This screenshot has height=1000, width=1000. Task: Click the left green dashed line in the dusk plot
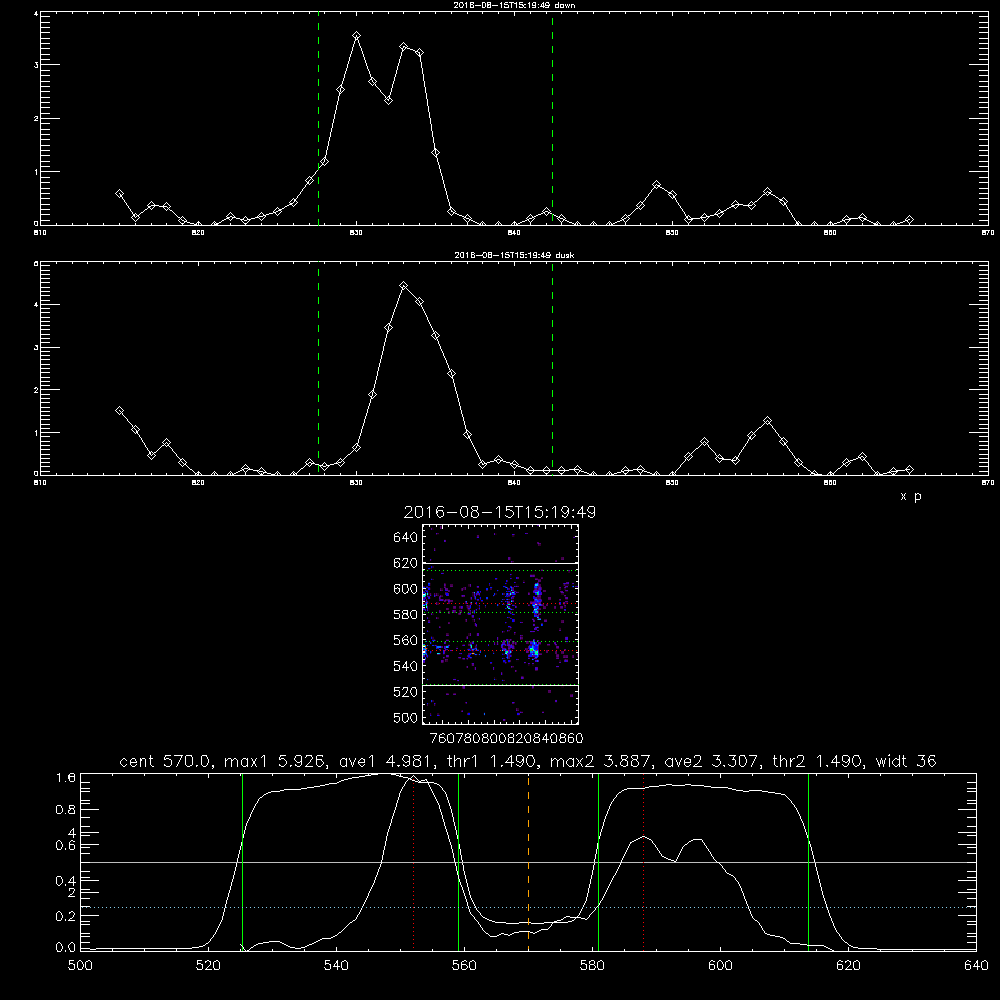[x=318, y=369]
